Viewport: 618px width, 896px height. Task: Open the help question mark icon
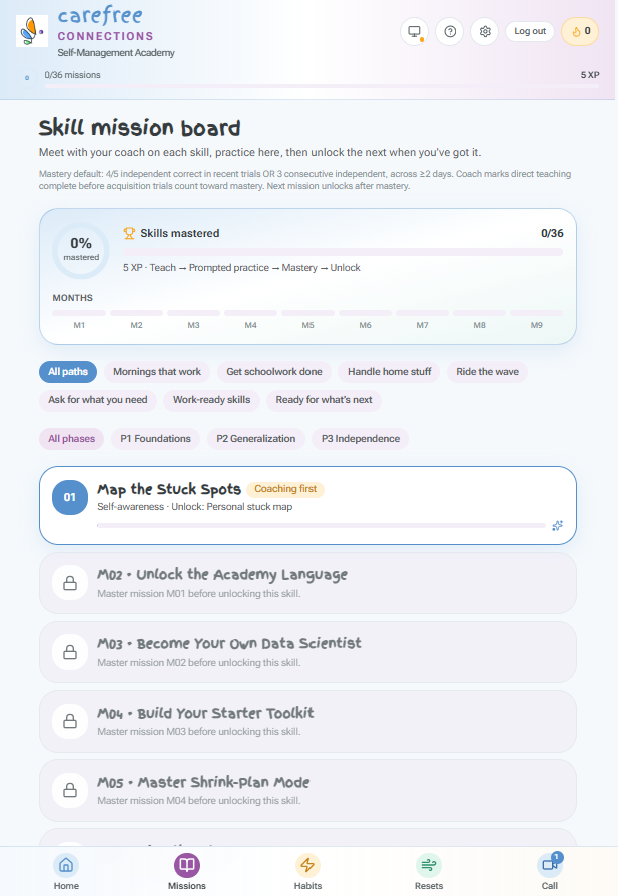click(450, 31)
